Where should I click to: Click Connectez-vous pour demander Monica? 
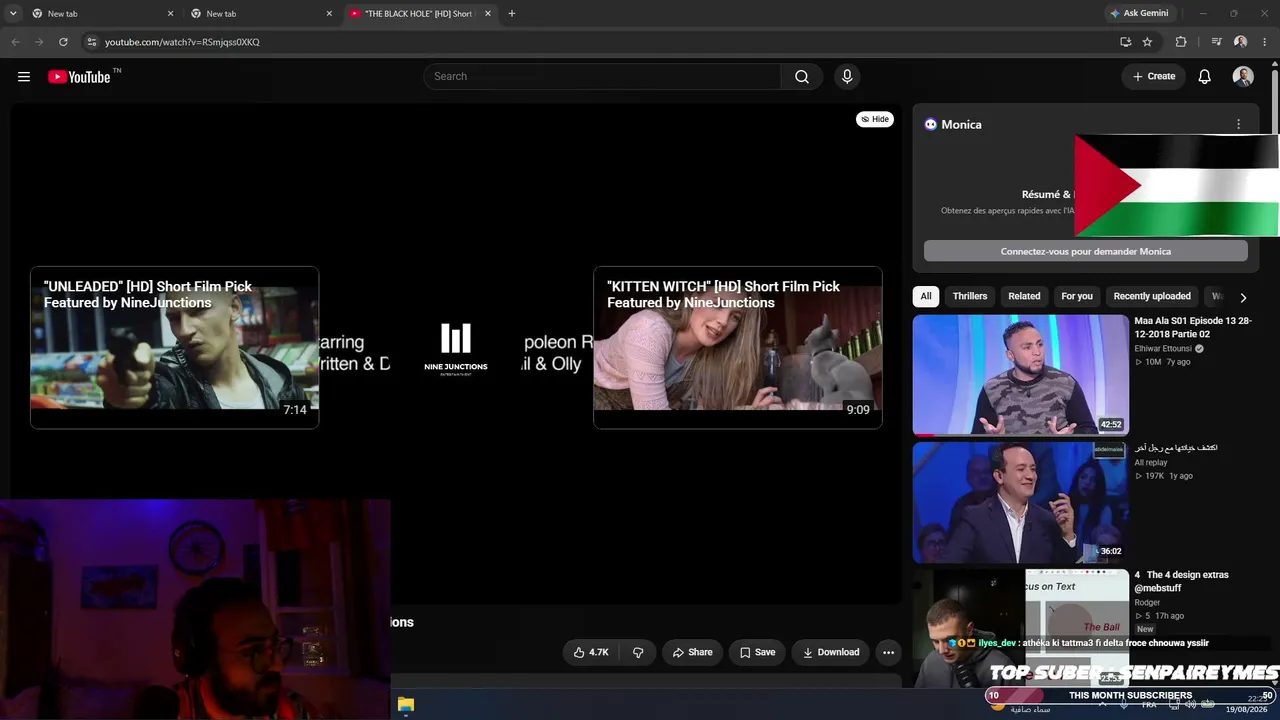pyautogui.click(x=1086, y=251)
